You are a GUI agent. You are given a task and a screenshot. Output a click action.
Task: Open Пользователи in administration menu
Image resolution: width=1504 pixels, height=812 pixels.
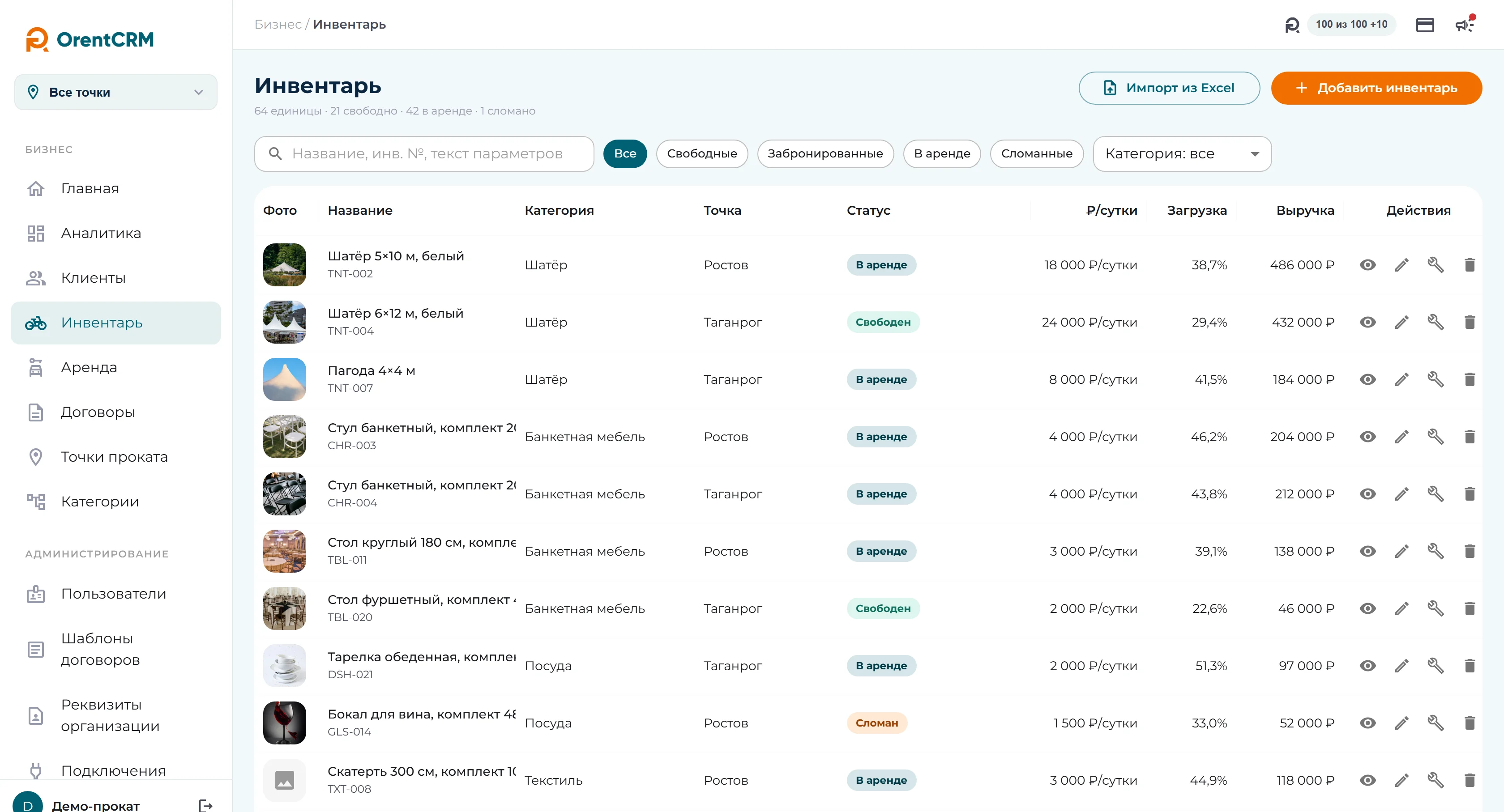(115, 594)
